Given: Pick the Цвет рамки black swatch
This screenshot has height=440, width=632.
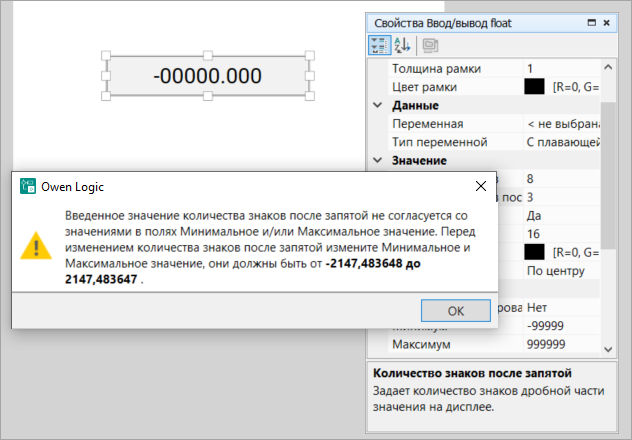Looking at the screenshot, I should click(x=534, y=87).
